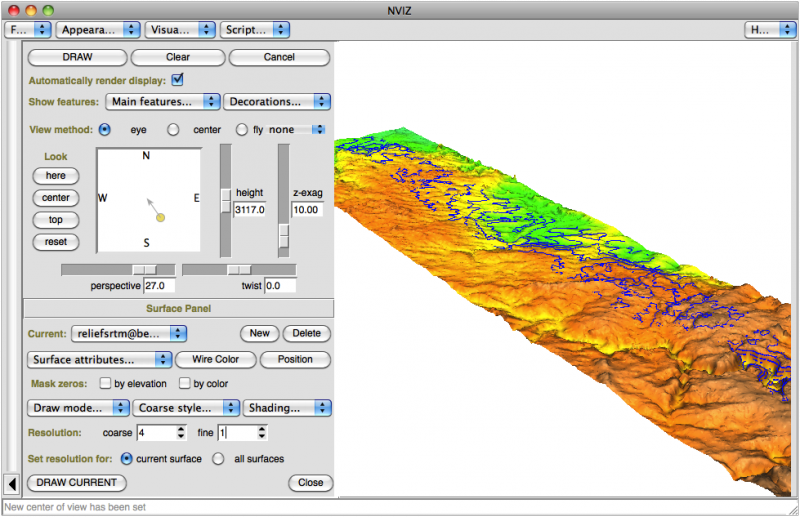Click the yellow eye position marker
Image resolution: width=800 pixels, height=517 pixels.
(160, 217)
